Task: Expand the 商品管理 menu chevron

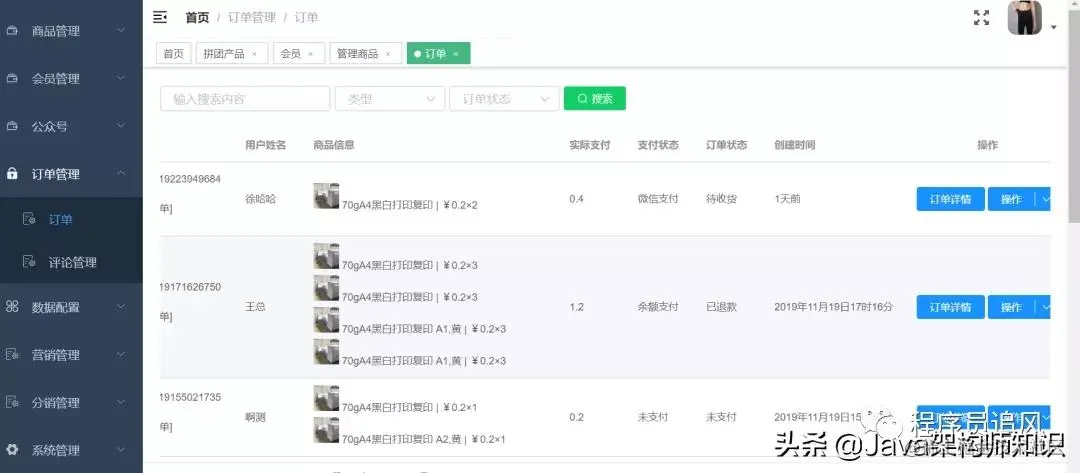Action: (x=121, y=30)
